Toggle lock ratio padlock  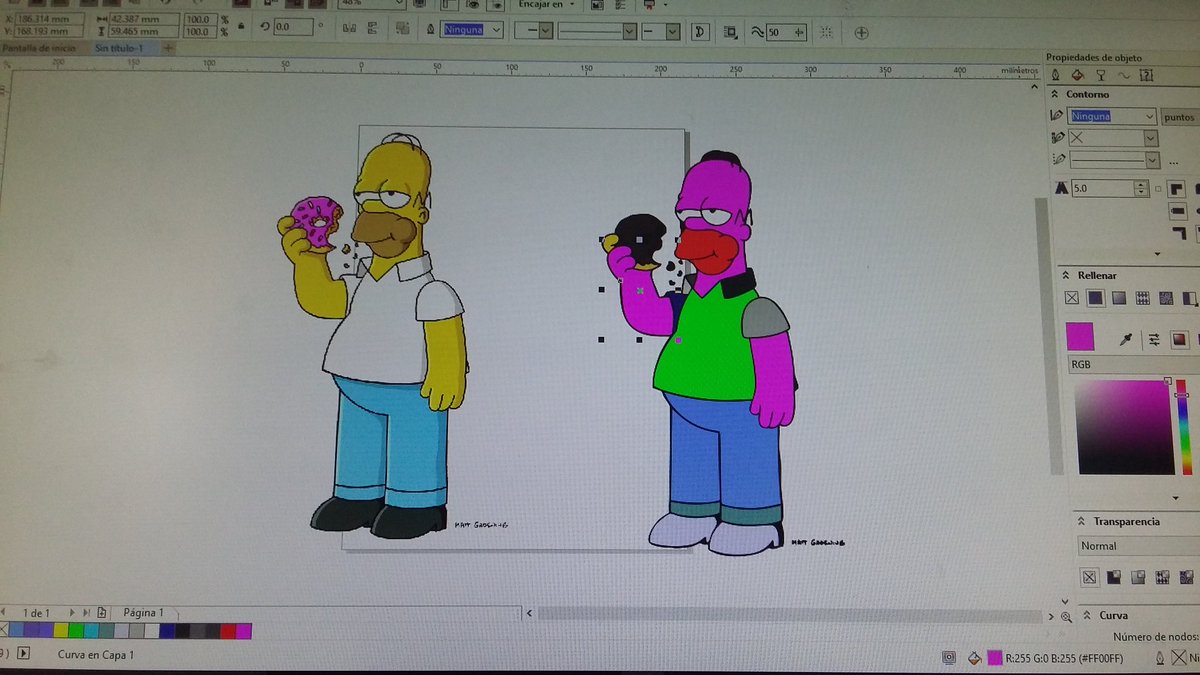[241, 25]
